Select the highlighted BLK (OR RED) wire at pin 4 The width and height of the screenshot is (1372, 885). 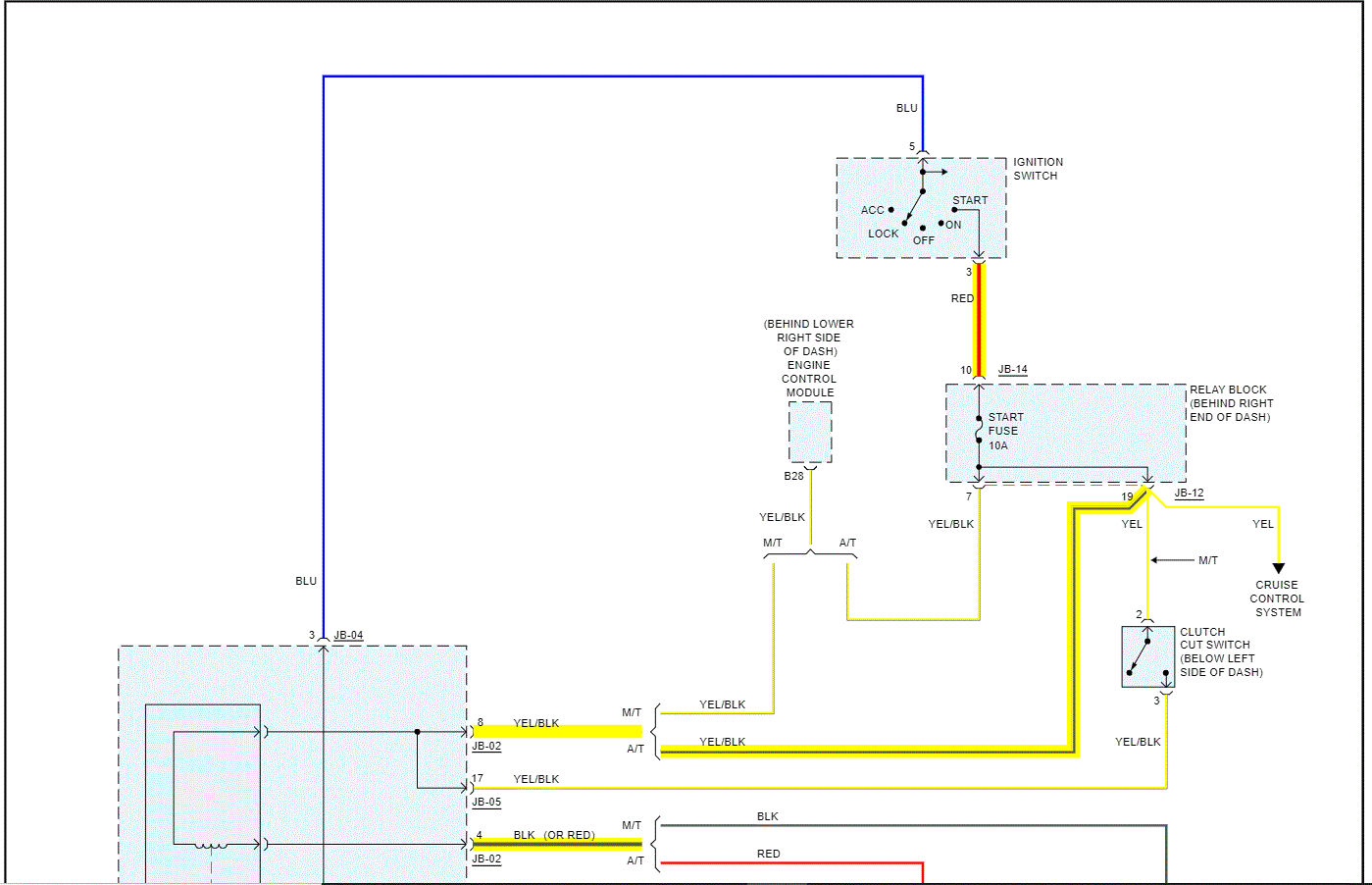click(x=558, y=844)
